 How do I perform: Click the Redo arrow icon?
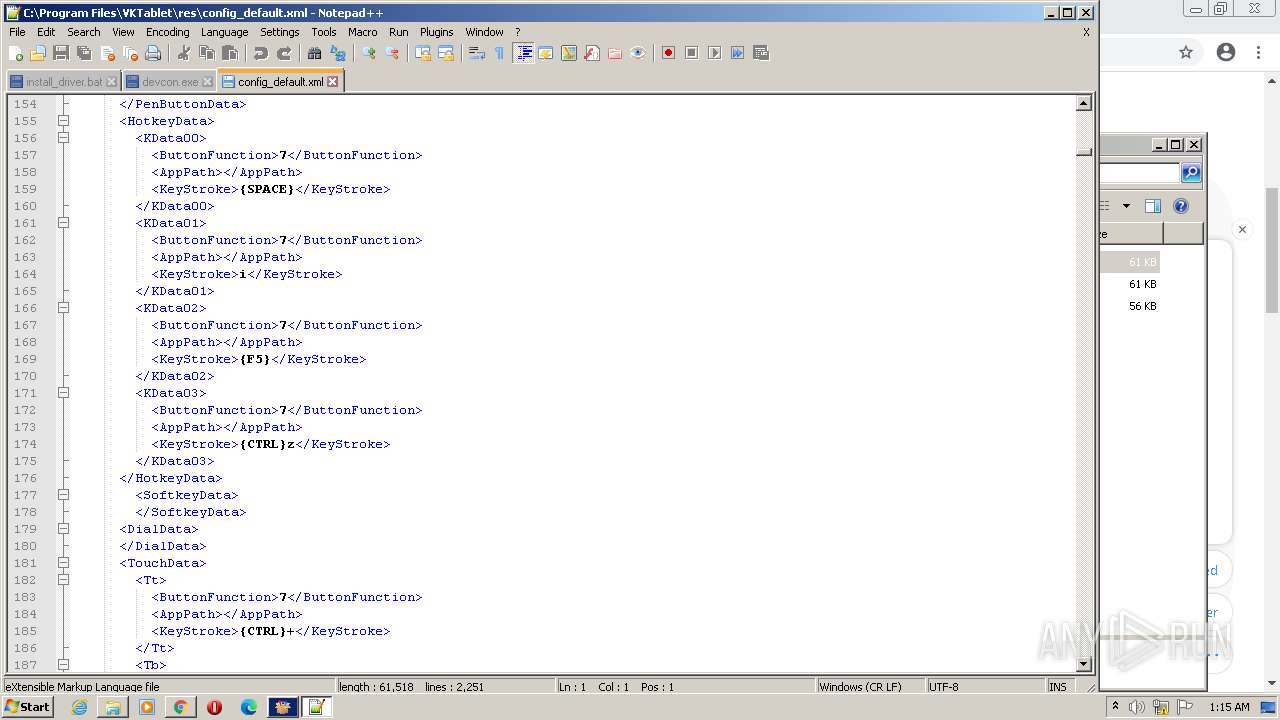point(284,53)
